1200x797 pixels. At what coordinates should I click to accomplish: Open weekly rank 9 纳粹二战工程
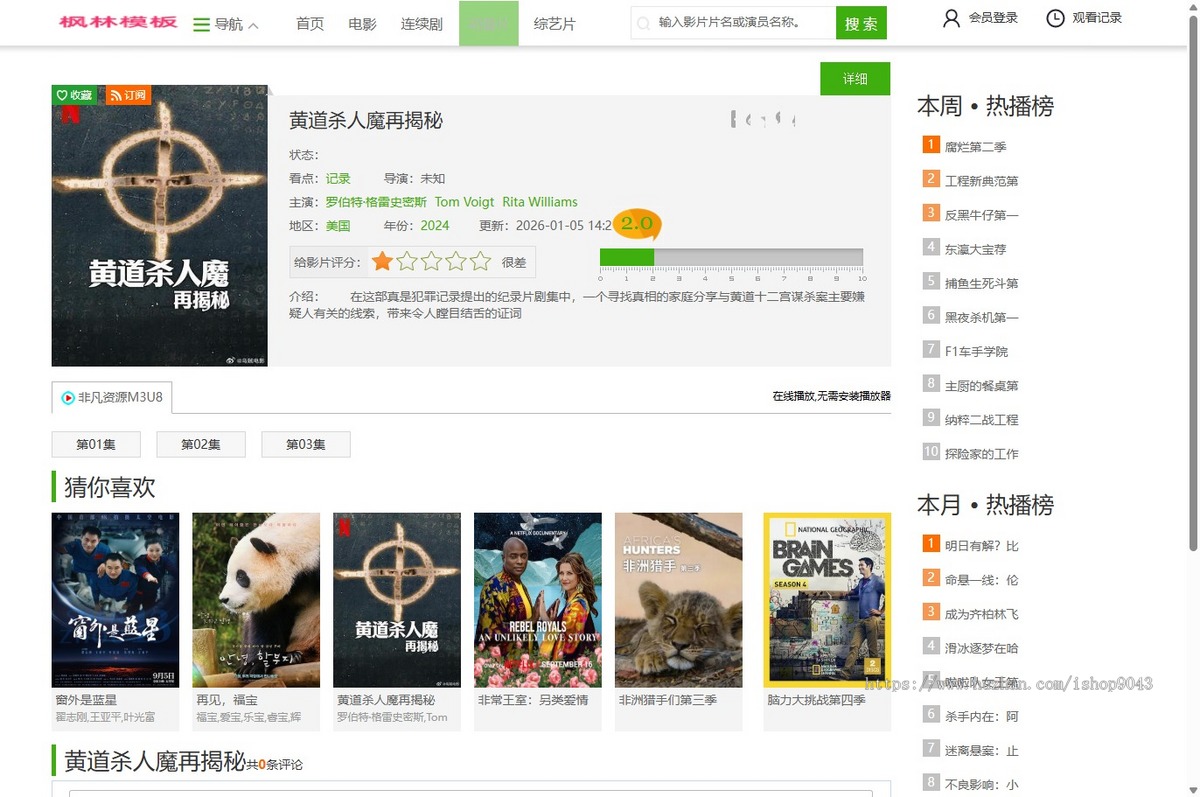click(982, 419)
